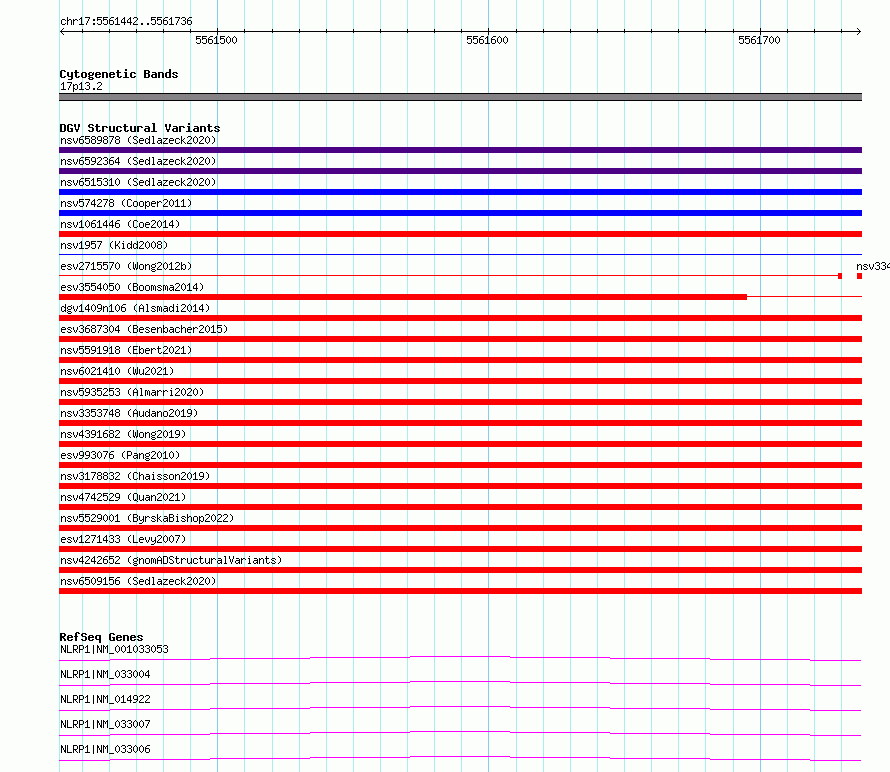Click nsv4242652 (gnomADStructuralVariants) label

click(171, 560)
